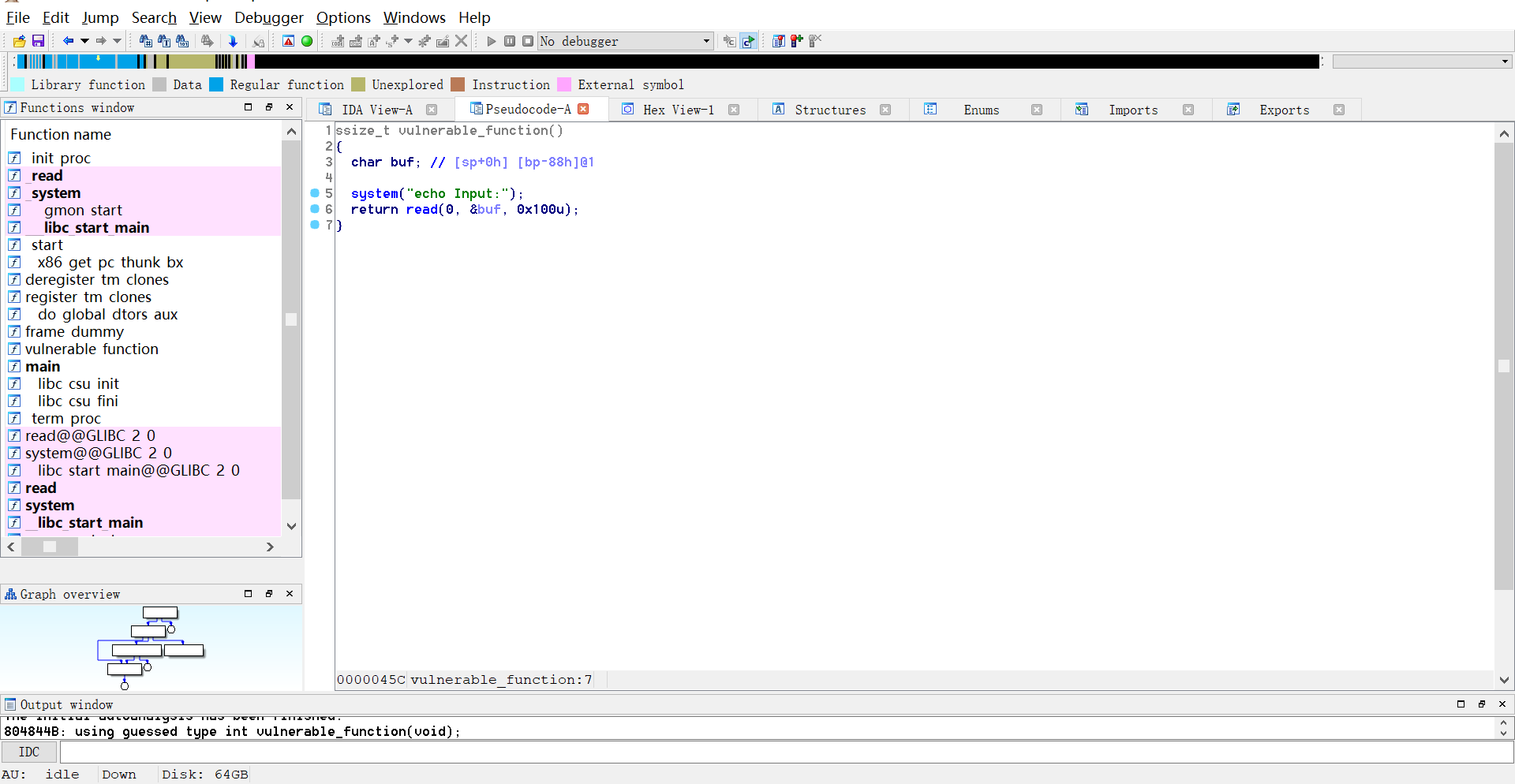Expand the back arrow history dropdown
1515x784 pixels.
(84, 41)
